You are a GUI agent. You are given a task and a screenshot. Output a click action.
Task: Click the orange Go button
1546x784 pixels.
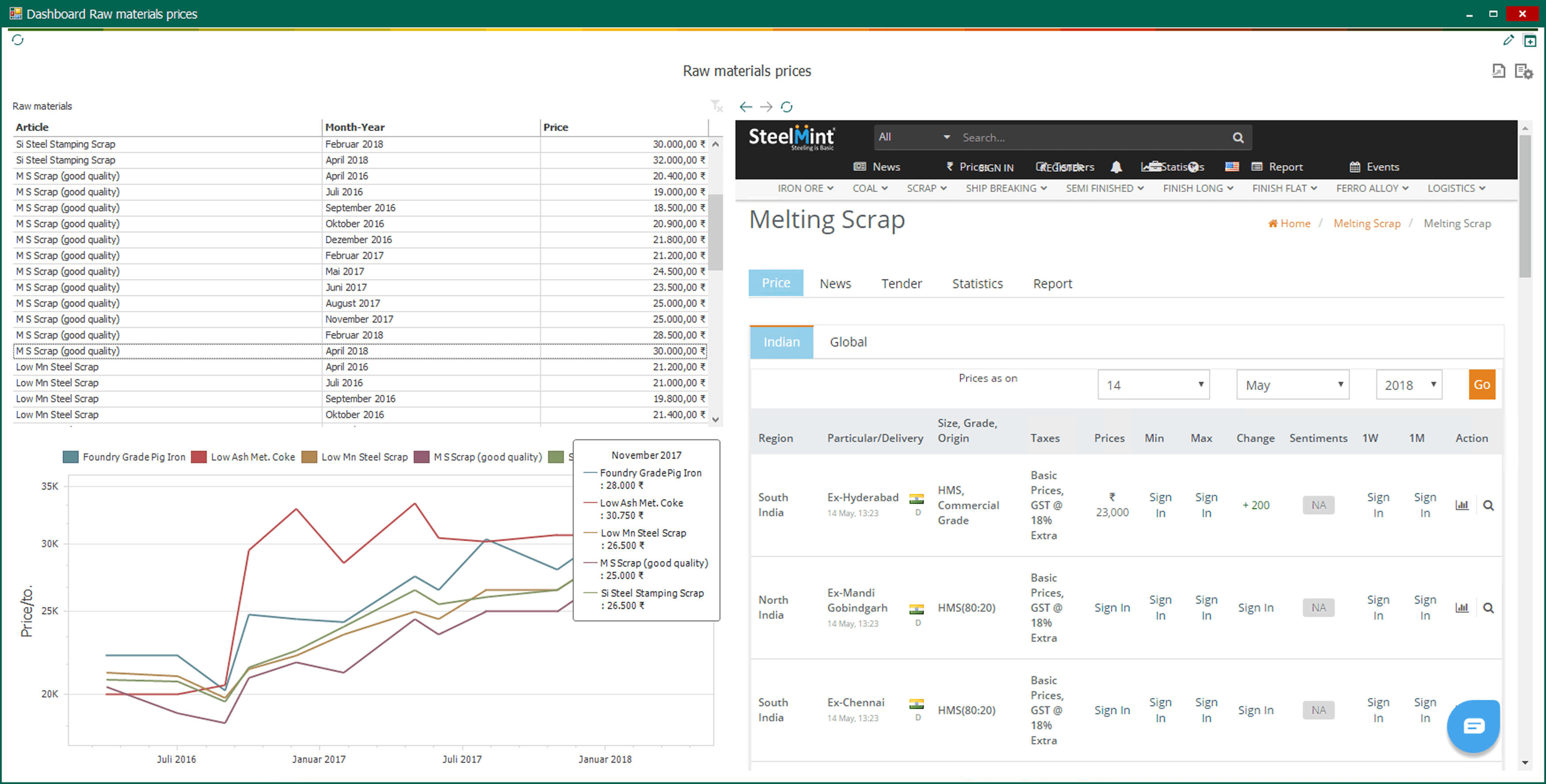[1482, 385]
